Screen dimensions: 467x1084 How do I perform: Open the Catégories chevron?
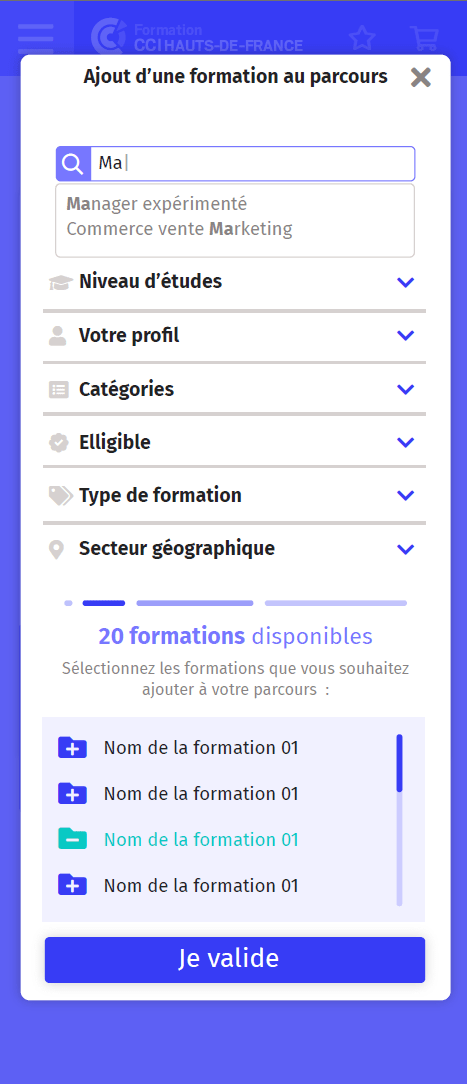pos(406,389)
